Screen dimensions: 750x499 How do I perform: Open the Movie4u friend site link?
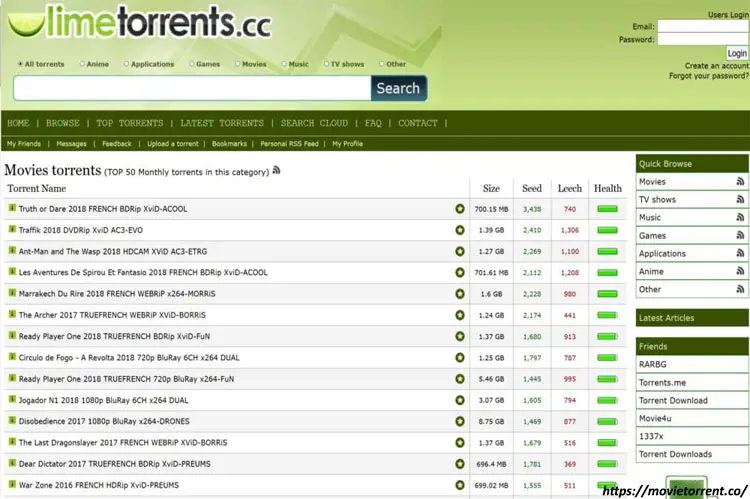(x=655, y=418)
